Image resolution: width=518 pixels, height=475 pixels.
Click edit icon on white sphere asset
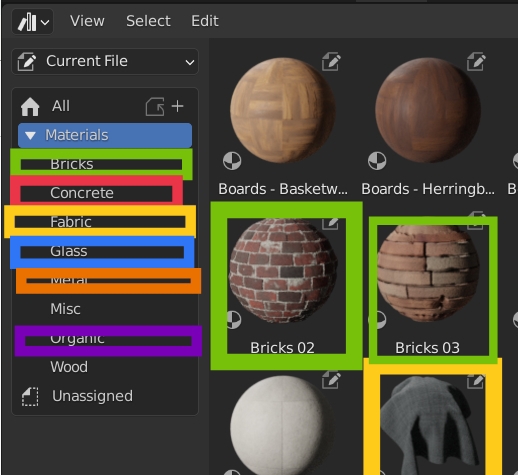(331, 380)
